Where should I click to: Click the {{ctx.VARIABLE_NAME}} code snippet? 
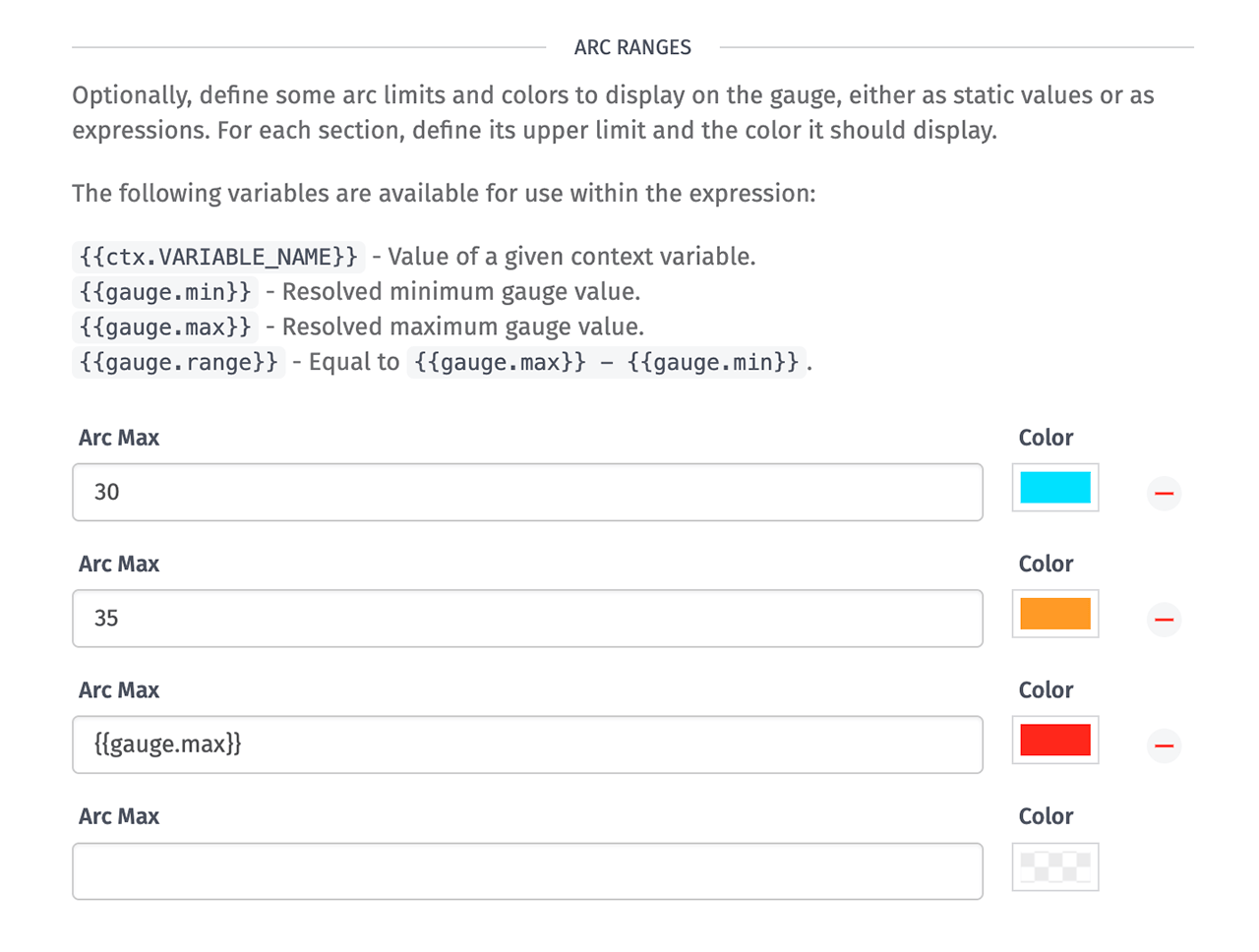(x=218, y=257)
